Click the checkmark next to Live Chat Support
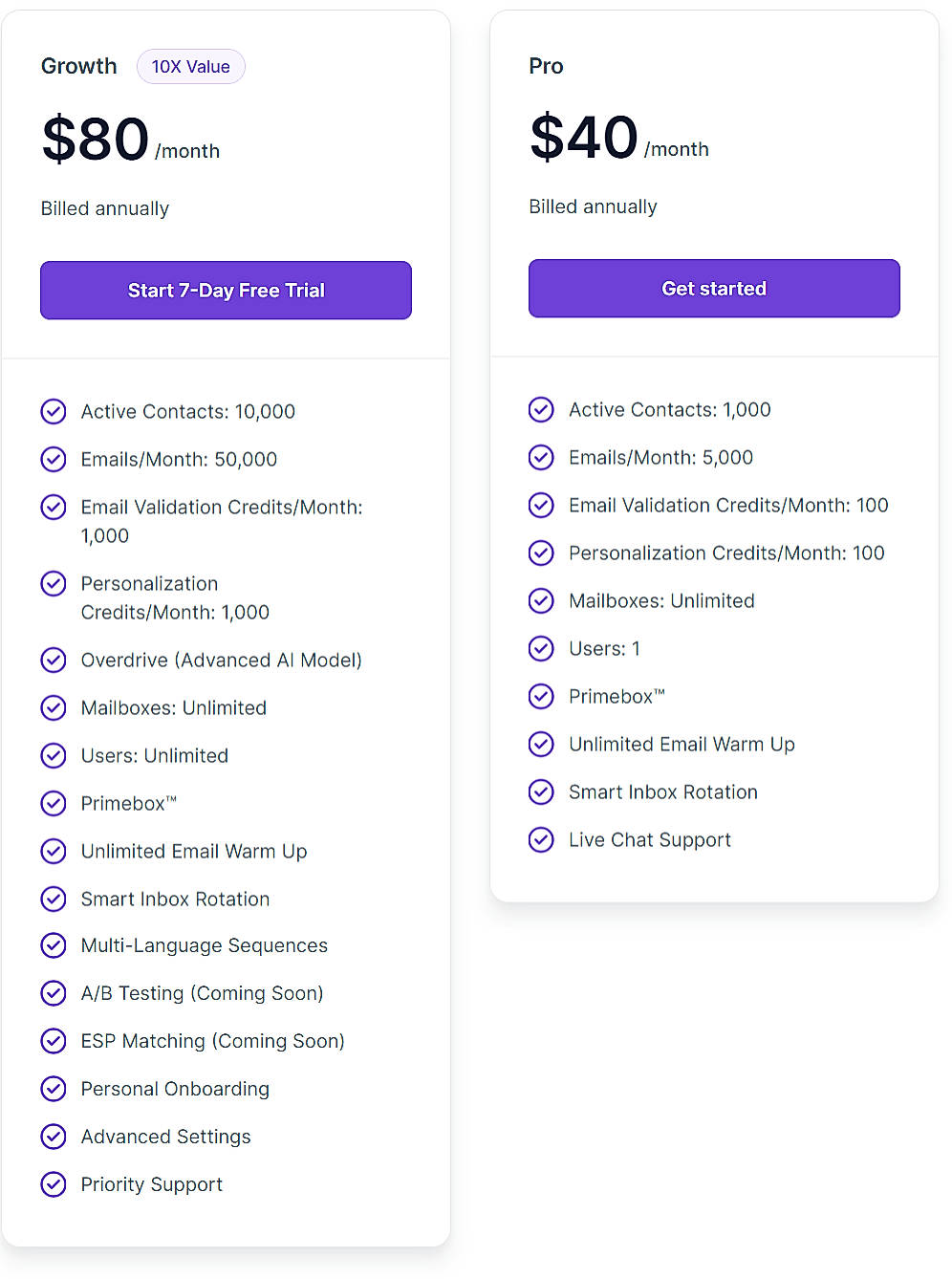Screen dimensions: 952x1279 pos(541,839)
